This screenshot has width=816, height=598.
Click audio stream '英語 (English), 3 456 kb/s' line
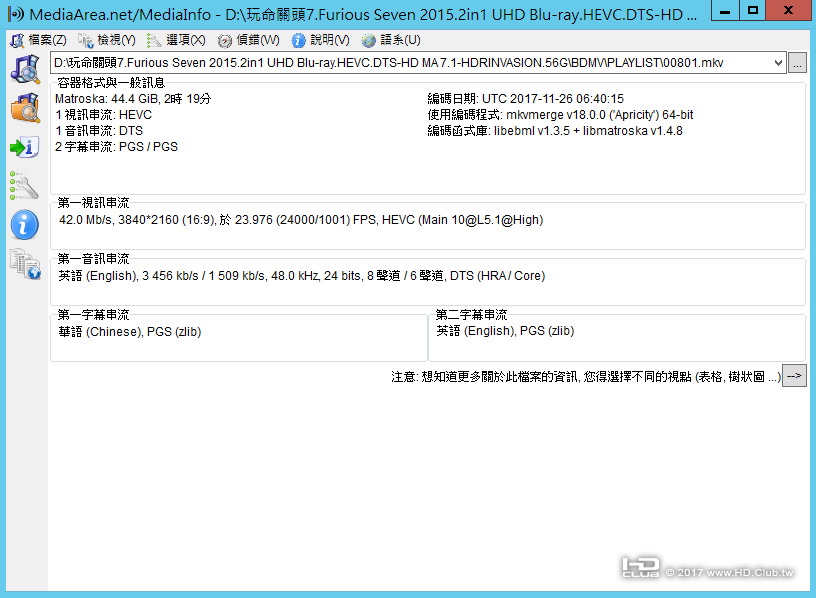coord(302,276)
